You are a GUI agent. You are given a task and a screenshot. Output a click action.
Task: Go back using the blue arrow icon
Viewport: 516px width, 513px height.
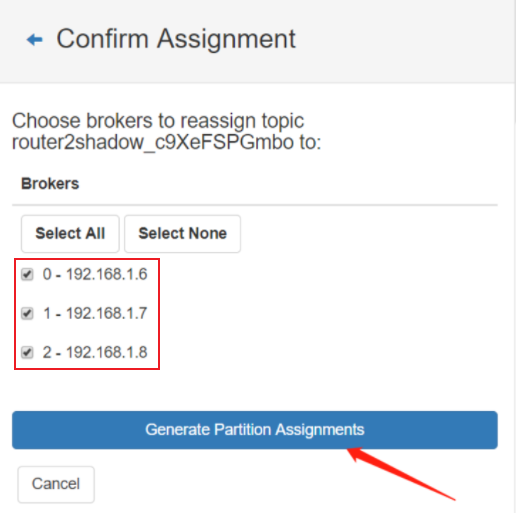(x=35, y=40)
